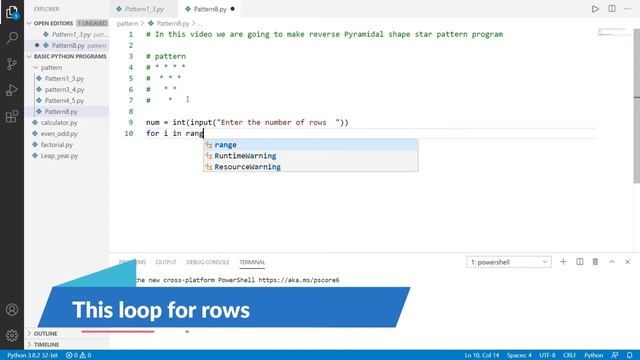This screenshot has height=360, width=640.
Task: Create a new terminal with plus icon
Action: coord(563,262)
